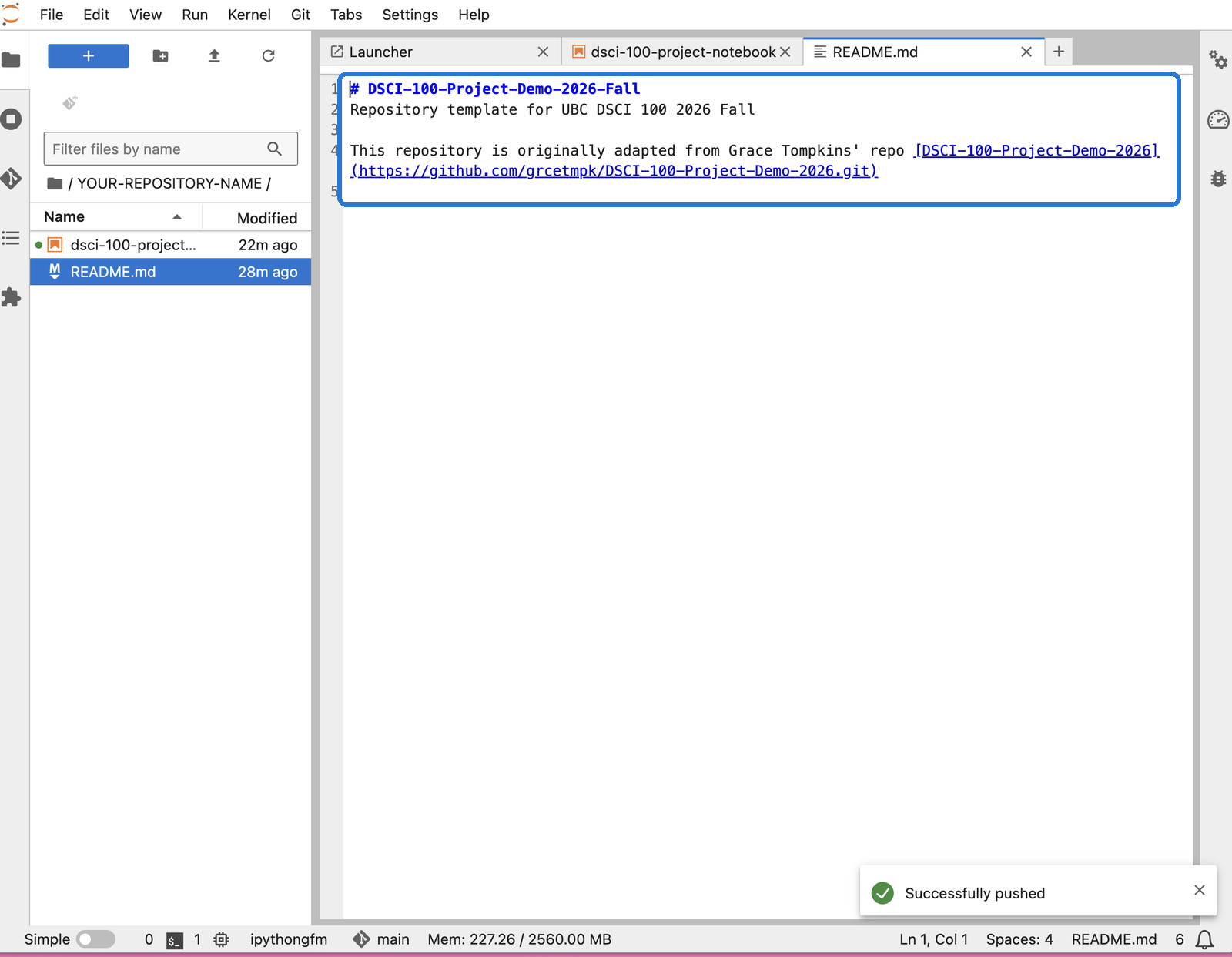
Task: Open the Settings menu
Action: click(x=410, y=15)
